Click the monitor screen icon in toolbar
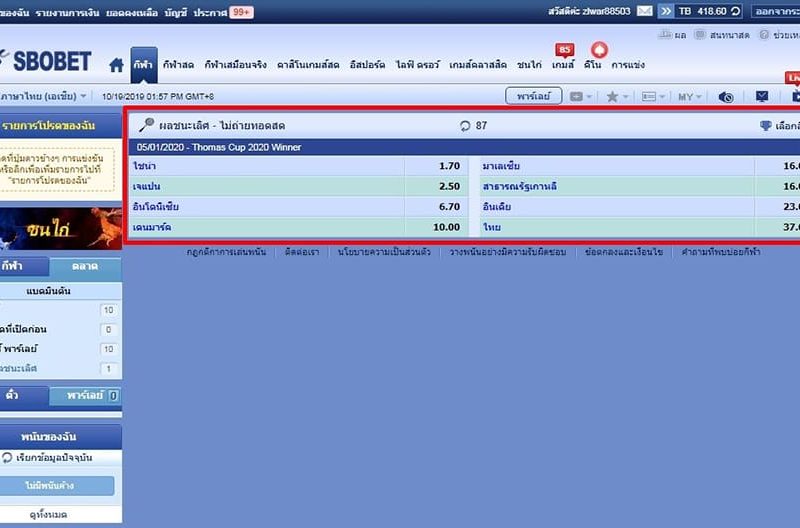This screenshot has width=800, height=528. coord(762,96)
